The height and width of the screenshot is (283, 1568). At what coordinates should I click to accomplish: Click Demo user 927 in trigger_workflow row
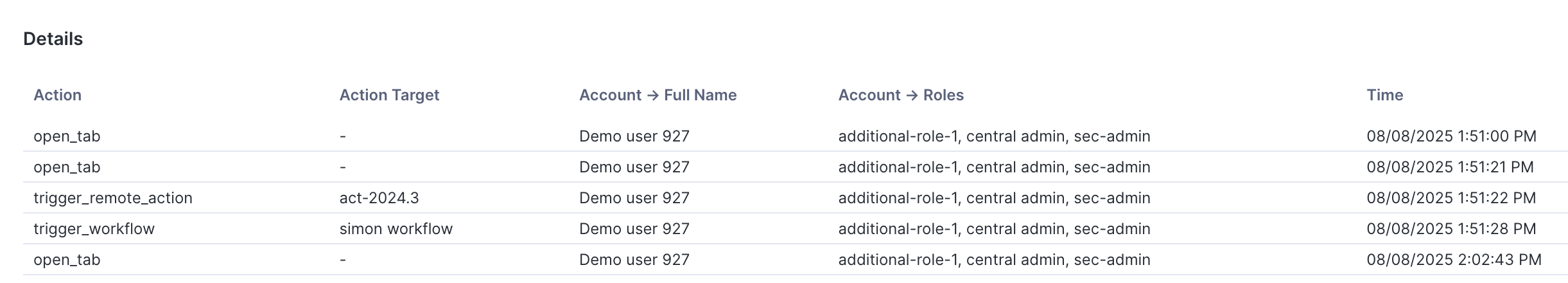(634, 229)
